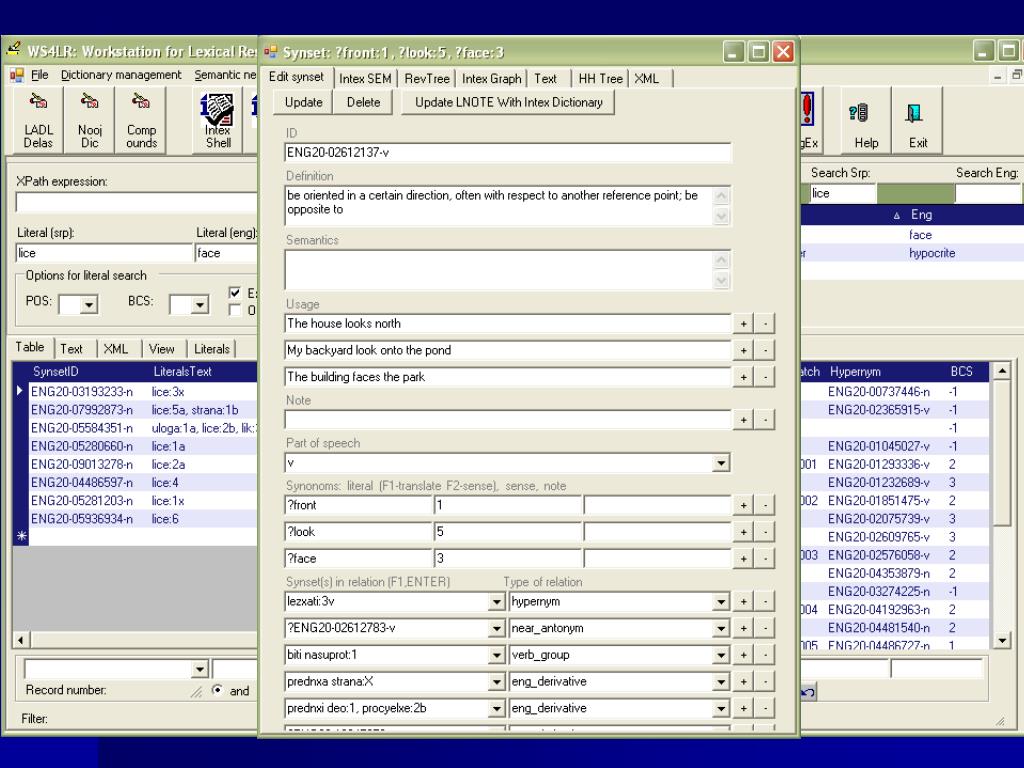Click the synset ID field 'ENG20-02612137-v'
This screenshot has width=1024, height=768.
pyautogui.click(x=507, y=153)
